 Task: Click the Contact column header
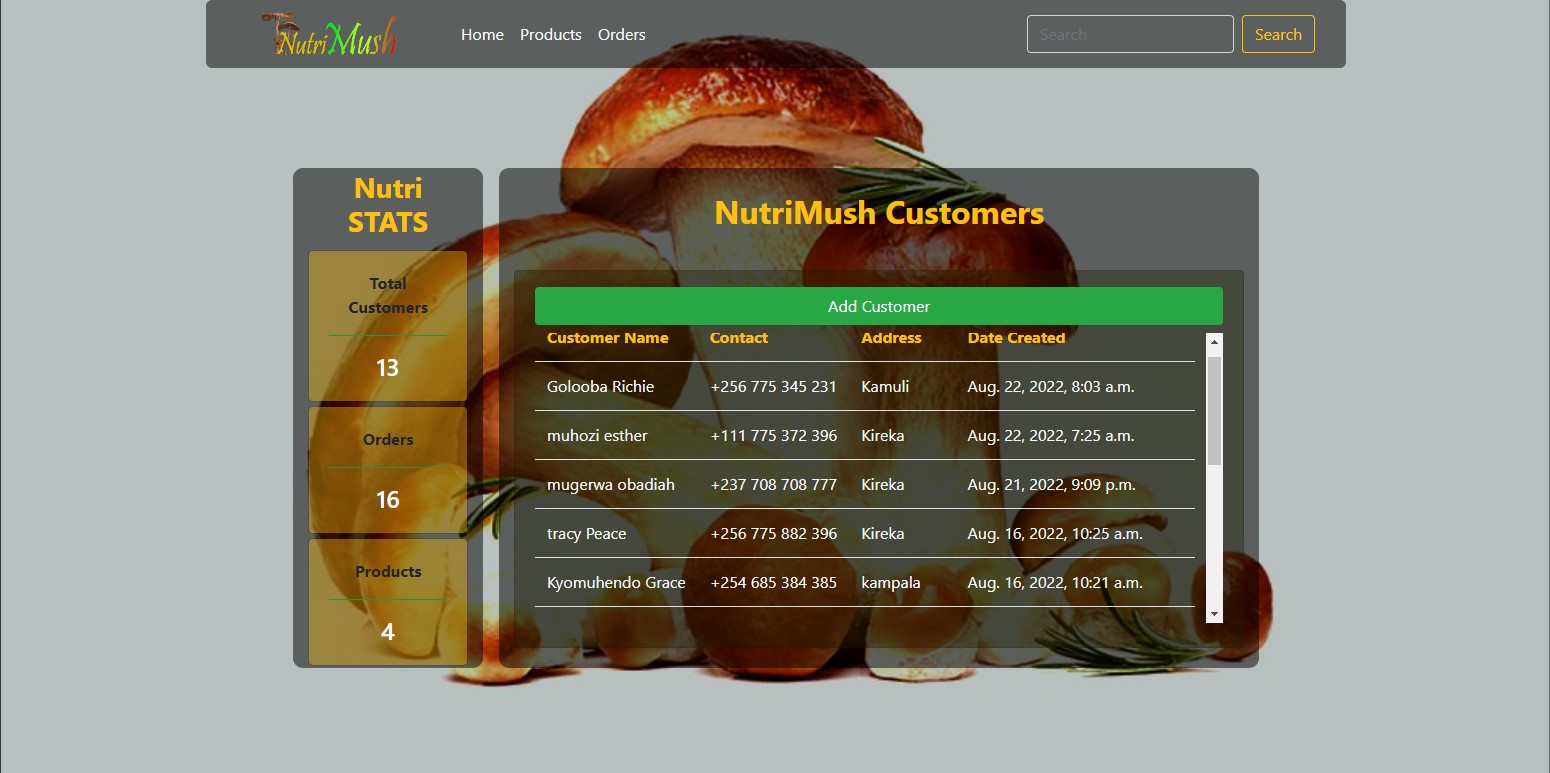(739, 338)
